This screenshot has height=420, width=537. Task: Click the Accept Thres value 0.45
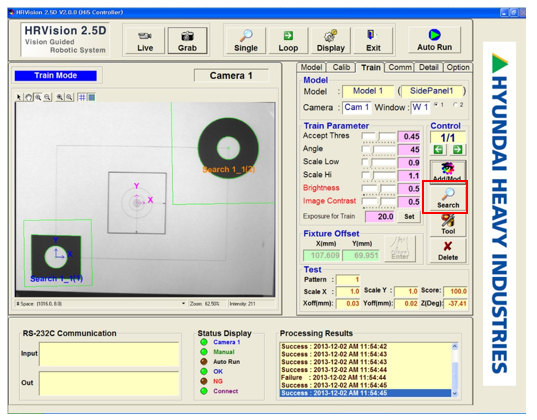pyautogui.click(x=409, y=137)
